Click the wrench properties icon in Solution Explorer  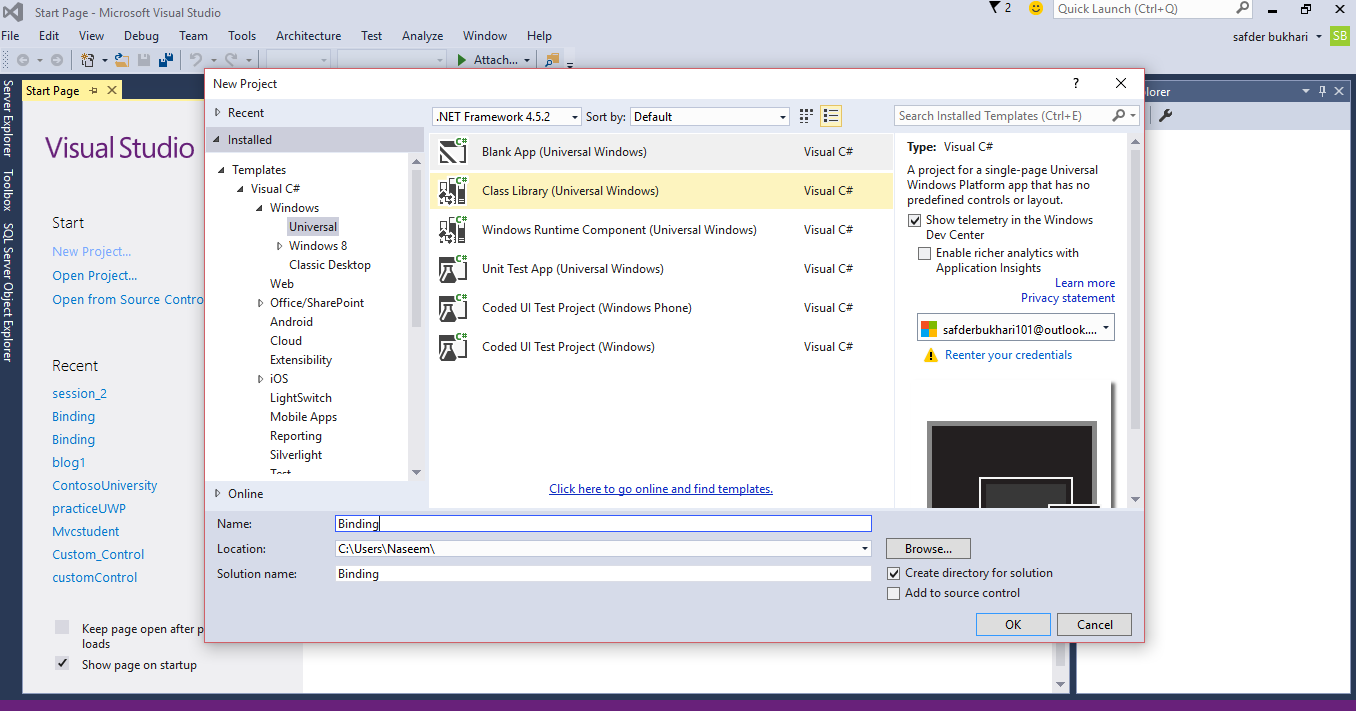[x=1166, y=115]
